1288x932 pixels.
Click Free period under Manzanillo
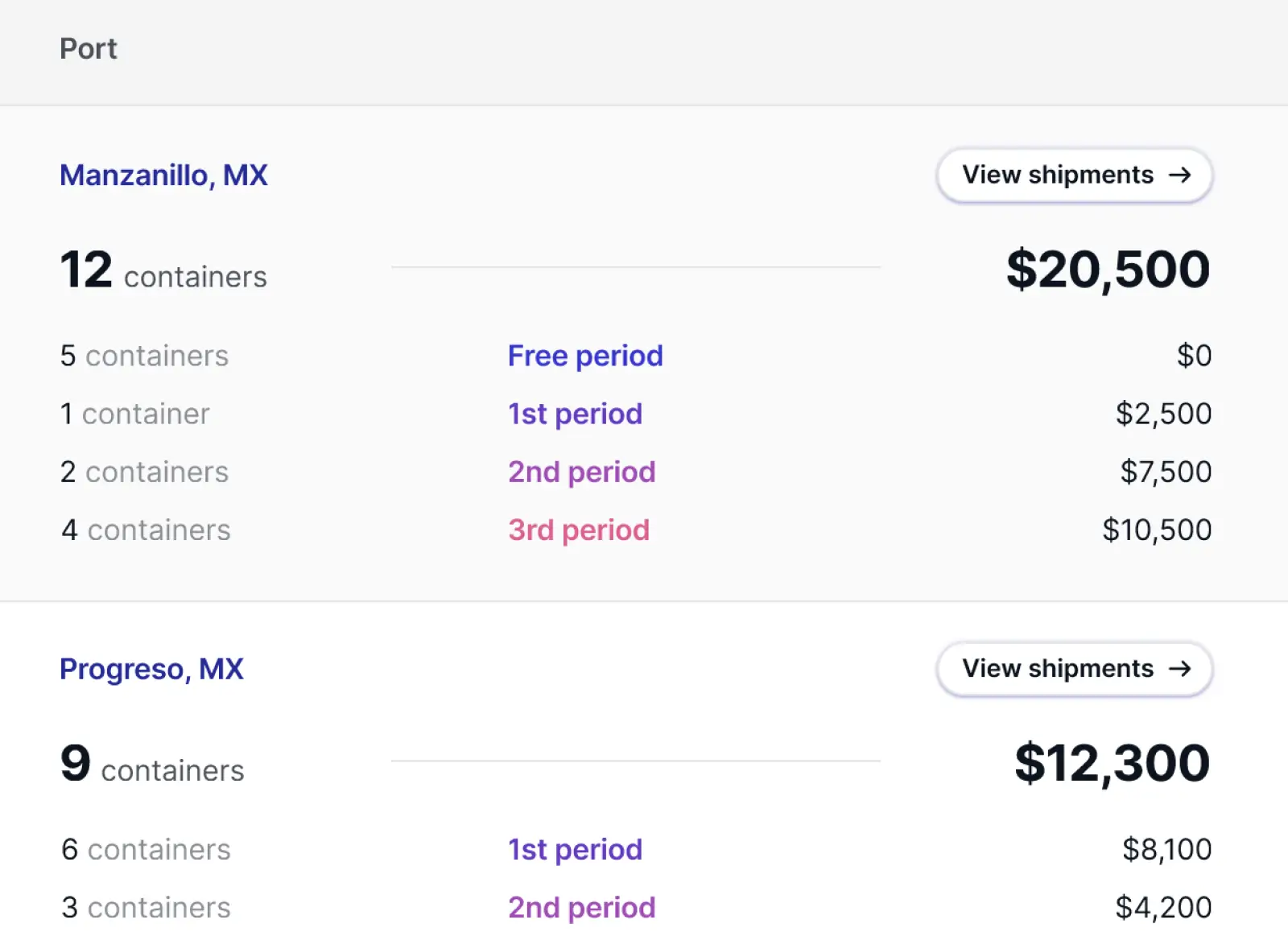[x=585, y=356]
